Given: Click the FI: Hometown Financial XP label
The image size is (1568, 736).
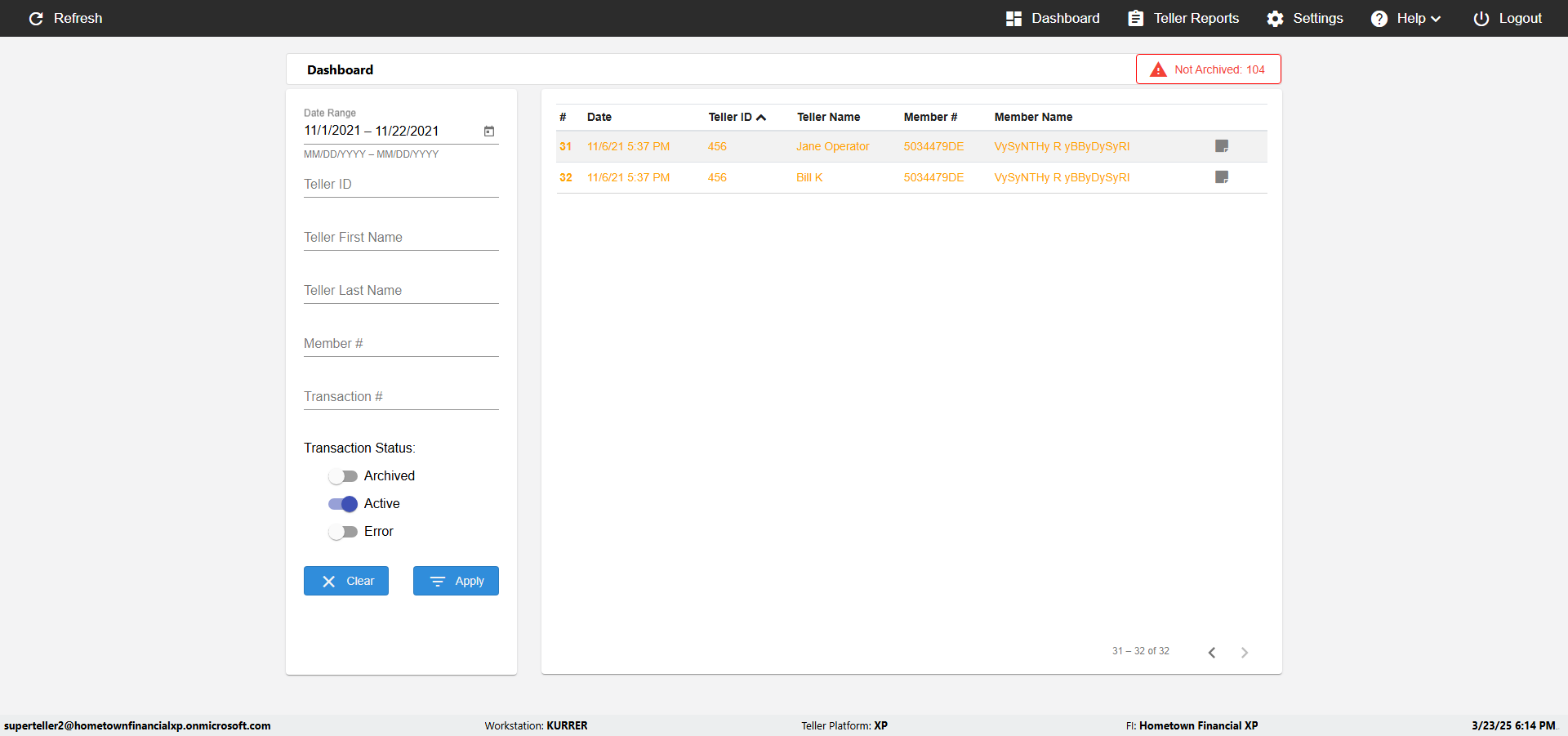Looking at the screenshot, I should point(1192,725).
